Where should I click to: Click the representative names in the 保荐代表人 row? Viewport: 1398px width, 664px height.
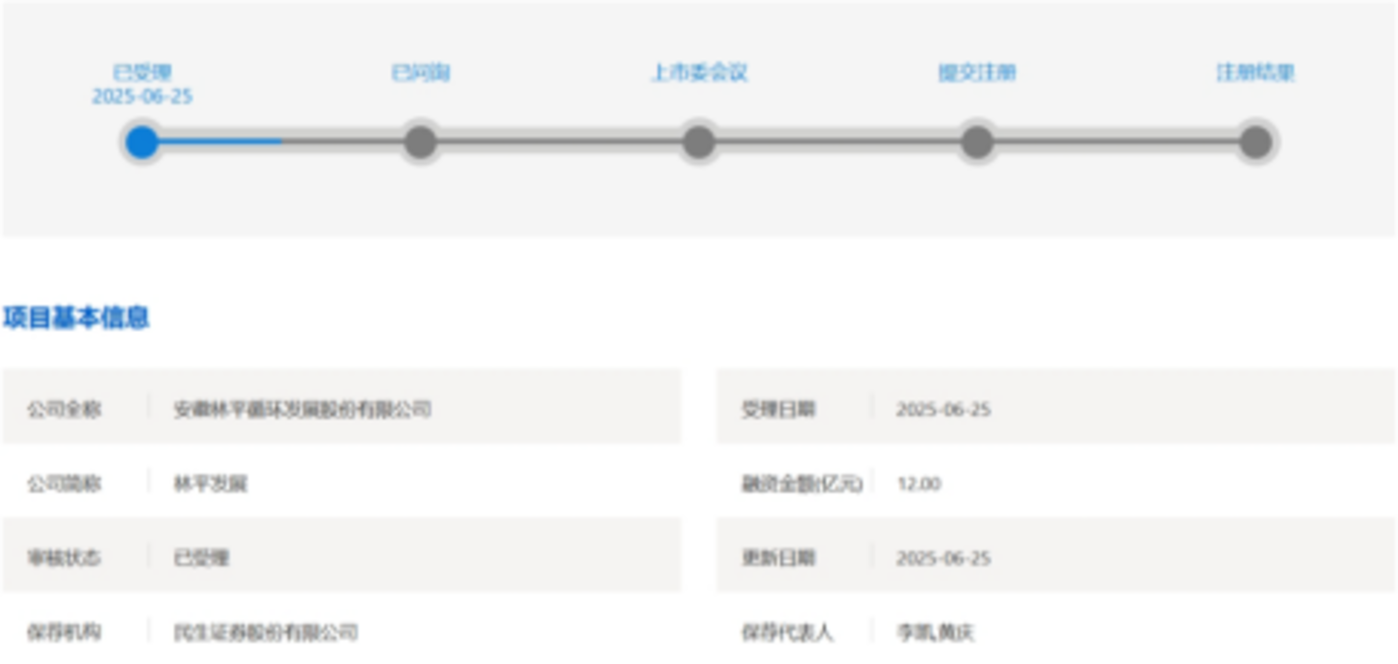click(935, 632)
